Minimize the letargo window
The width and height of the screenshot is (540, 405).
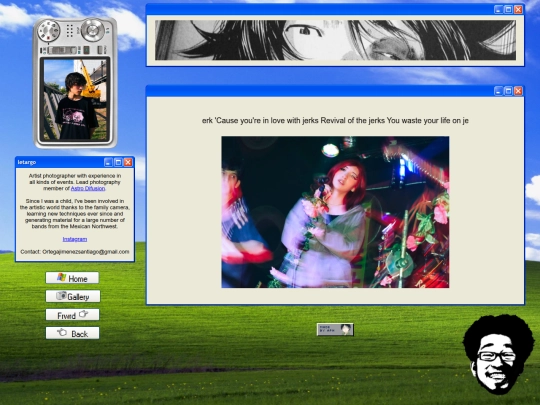pos(108,162)
